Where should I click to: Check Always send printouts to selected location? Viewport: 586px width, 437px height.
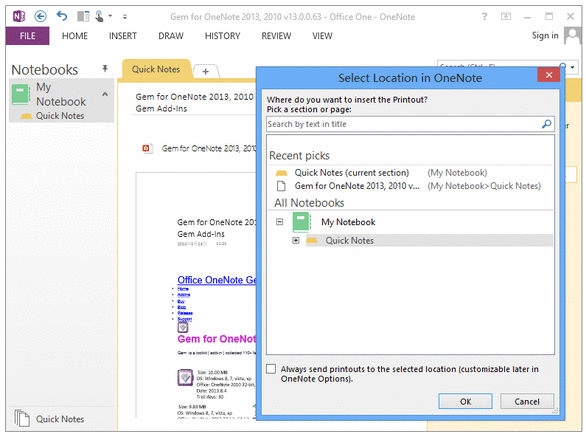click(271, 369)
